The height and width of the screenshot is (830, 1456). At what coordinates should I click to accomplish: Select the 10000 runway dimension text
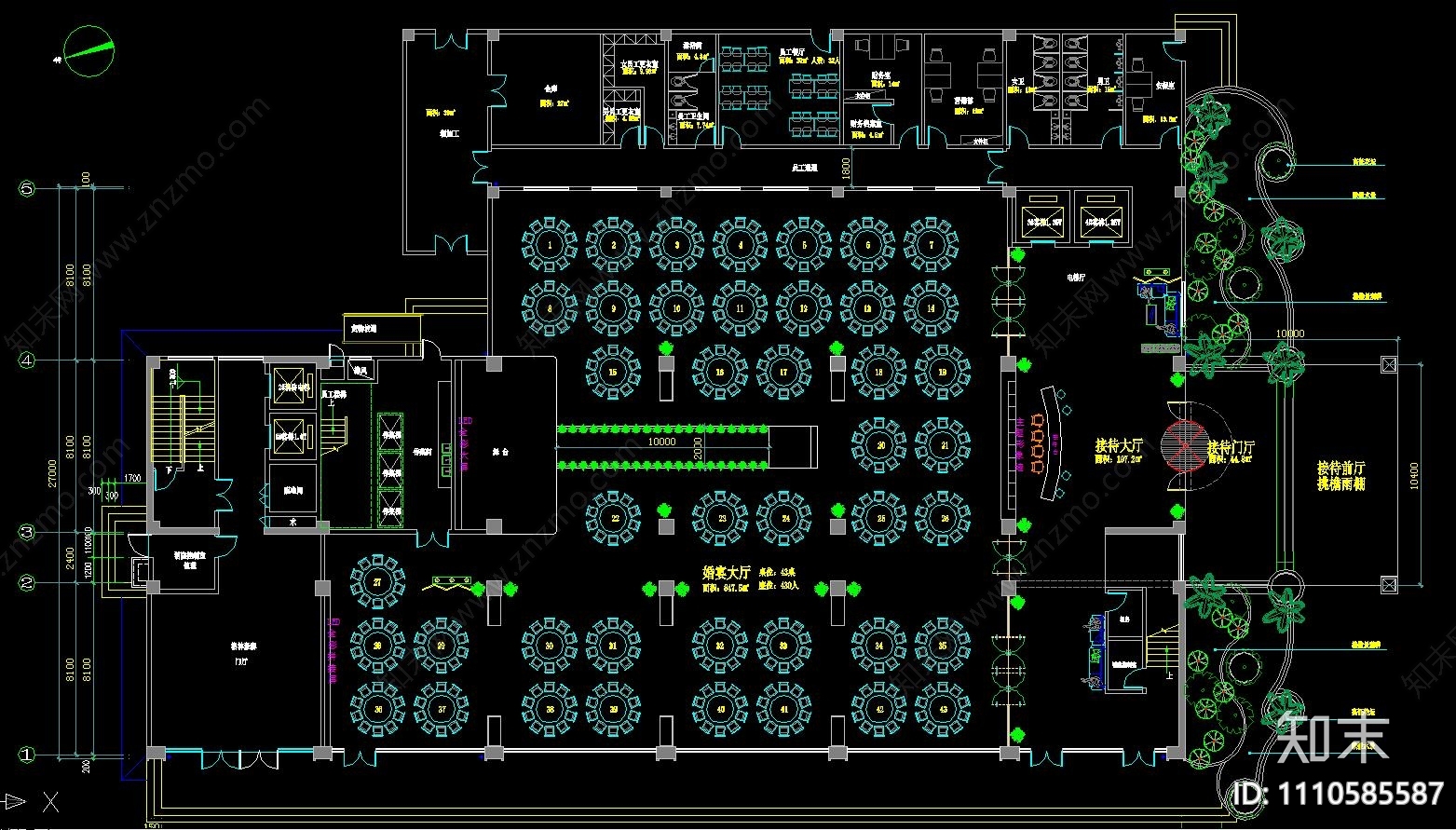[661, 442]
